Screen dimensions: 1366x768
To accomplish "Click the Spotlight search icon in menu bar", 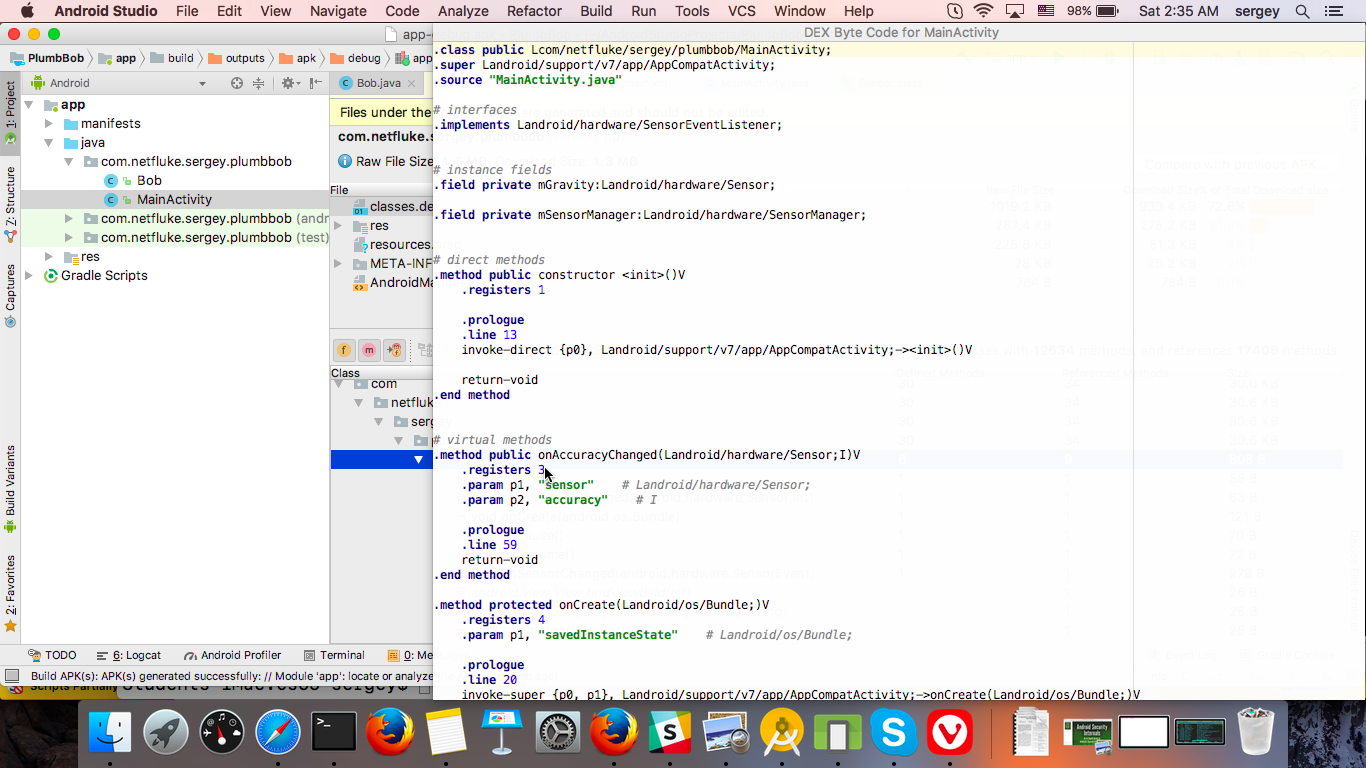I will pyautogui.click(x=1302, y=11).
